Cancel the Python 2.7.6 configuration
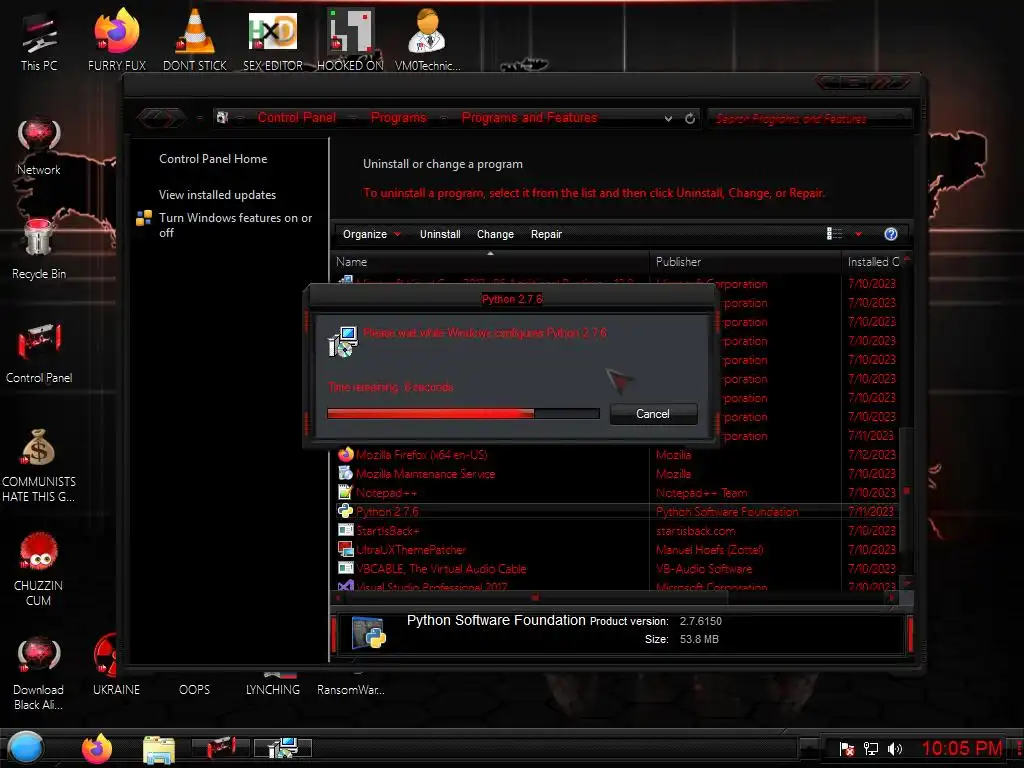The width and height of the screenshot is (1024, 768). point(653,414)
